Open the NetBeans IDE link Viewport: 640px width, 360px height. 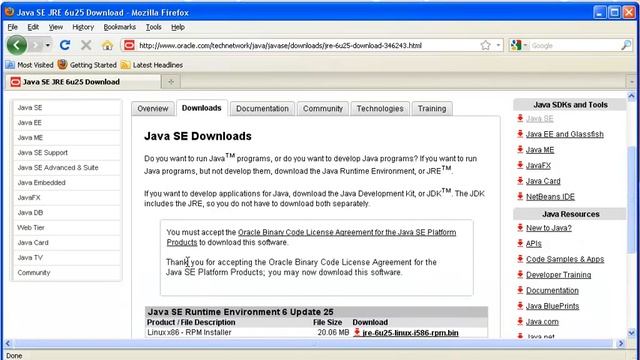coord(550,197)
